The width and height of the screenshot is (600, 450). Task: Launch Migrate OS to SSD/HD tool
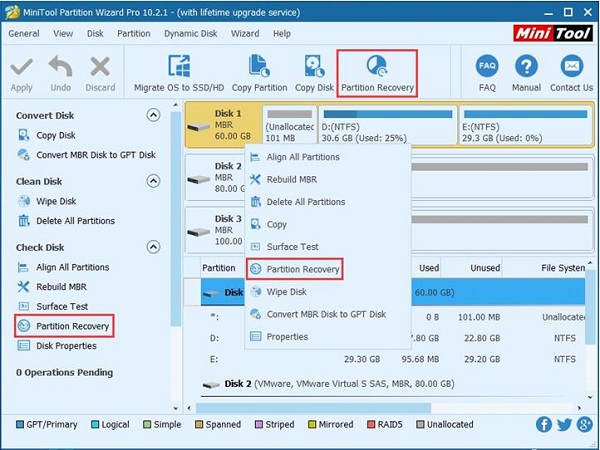(x=179, y=75)
